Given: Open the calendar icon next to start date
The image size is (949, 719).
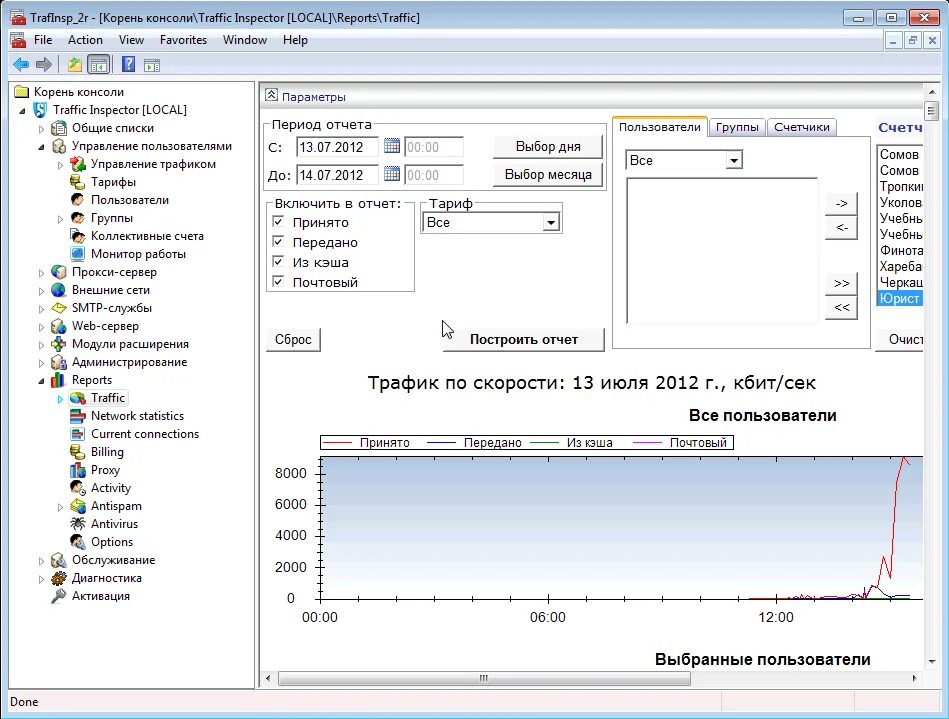Looking at the screenshot, I should [x=390, y=147].
